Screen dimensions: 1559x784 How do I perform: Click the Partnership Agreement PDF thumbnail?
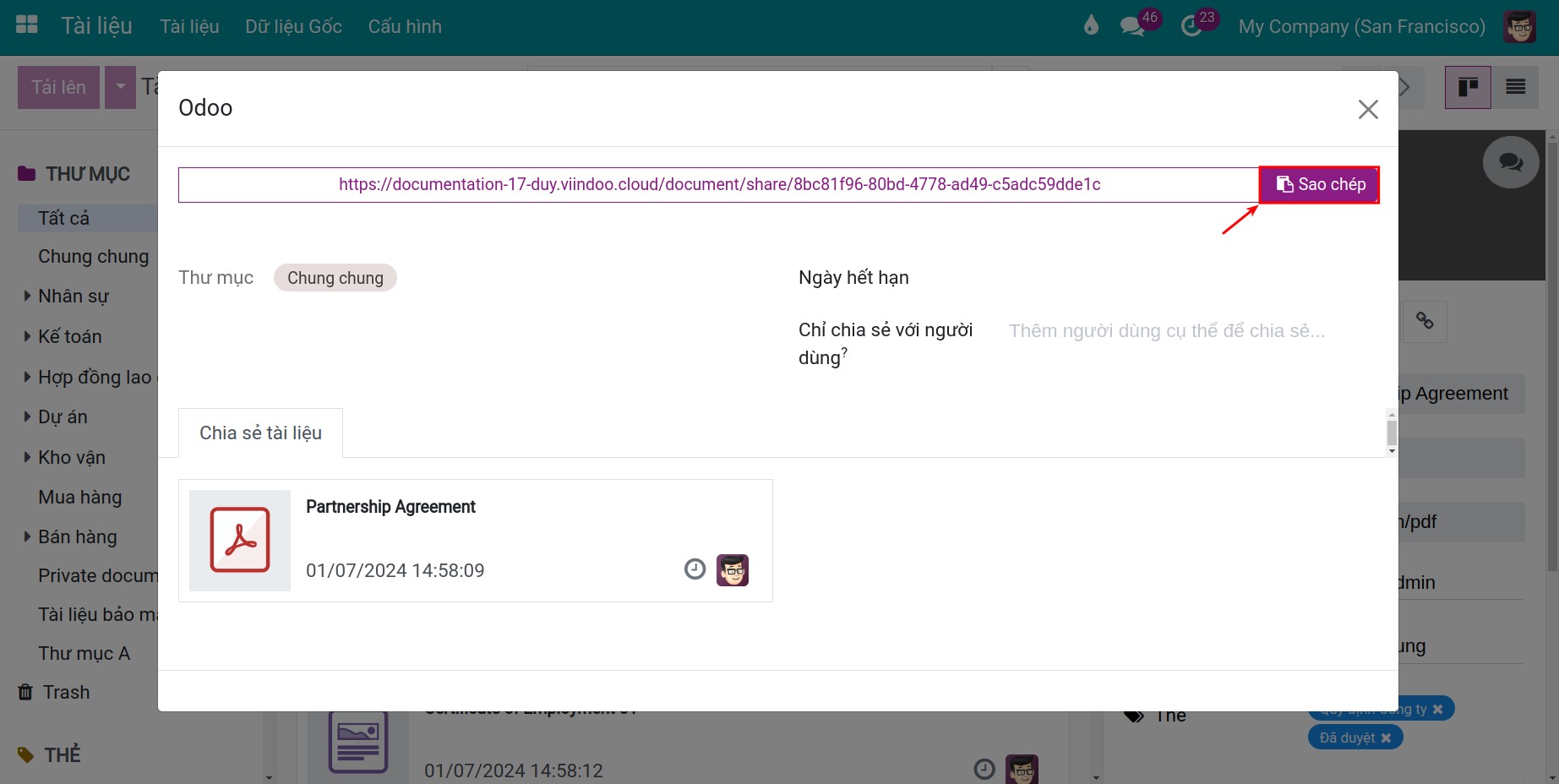(x=240, y=541)
